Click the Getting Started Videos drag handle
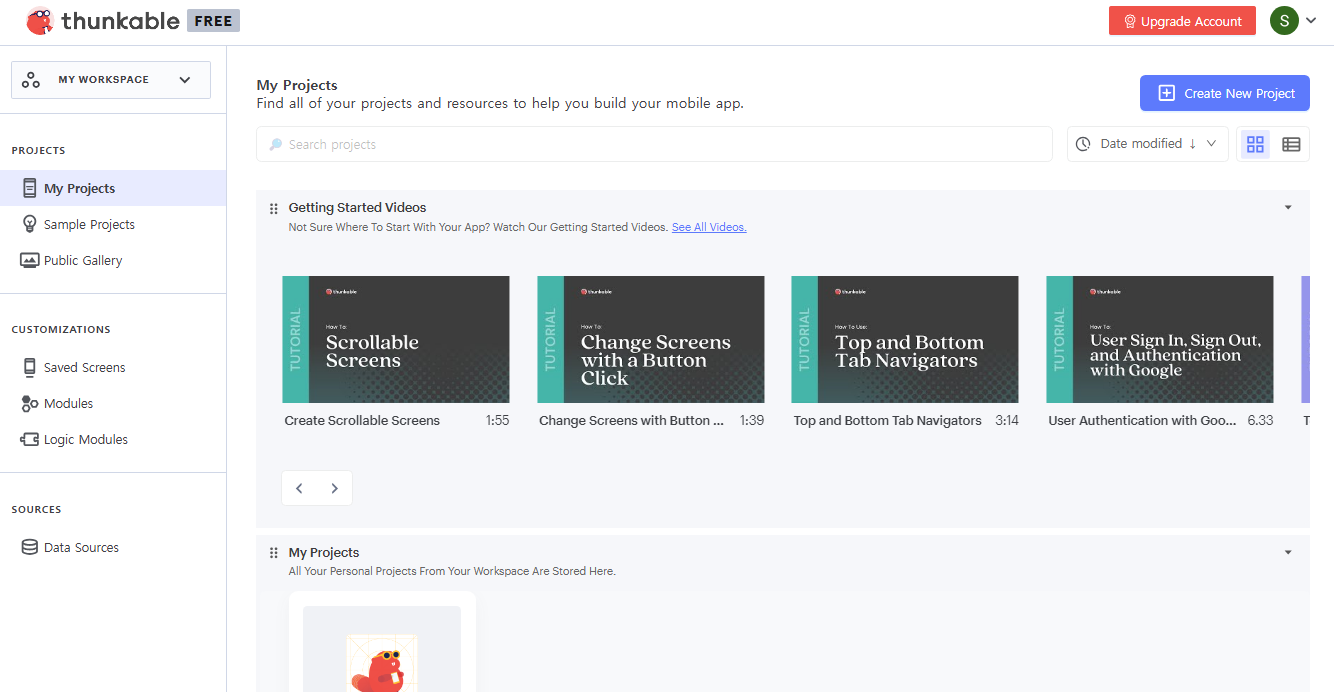The image size is (1334, 692). pyautogui.click(x=273, y=208)
